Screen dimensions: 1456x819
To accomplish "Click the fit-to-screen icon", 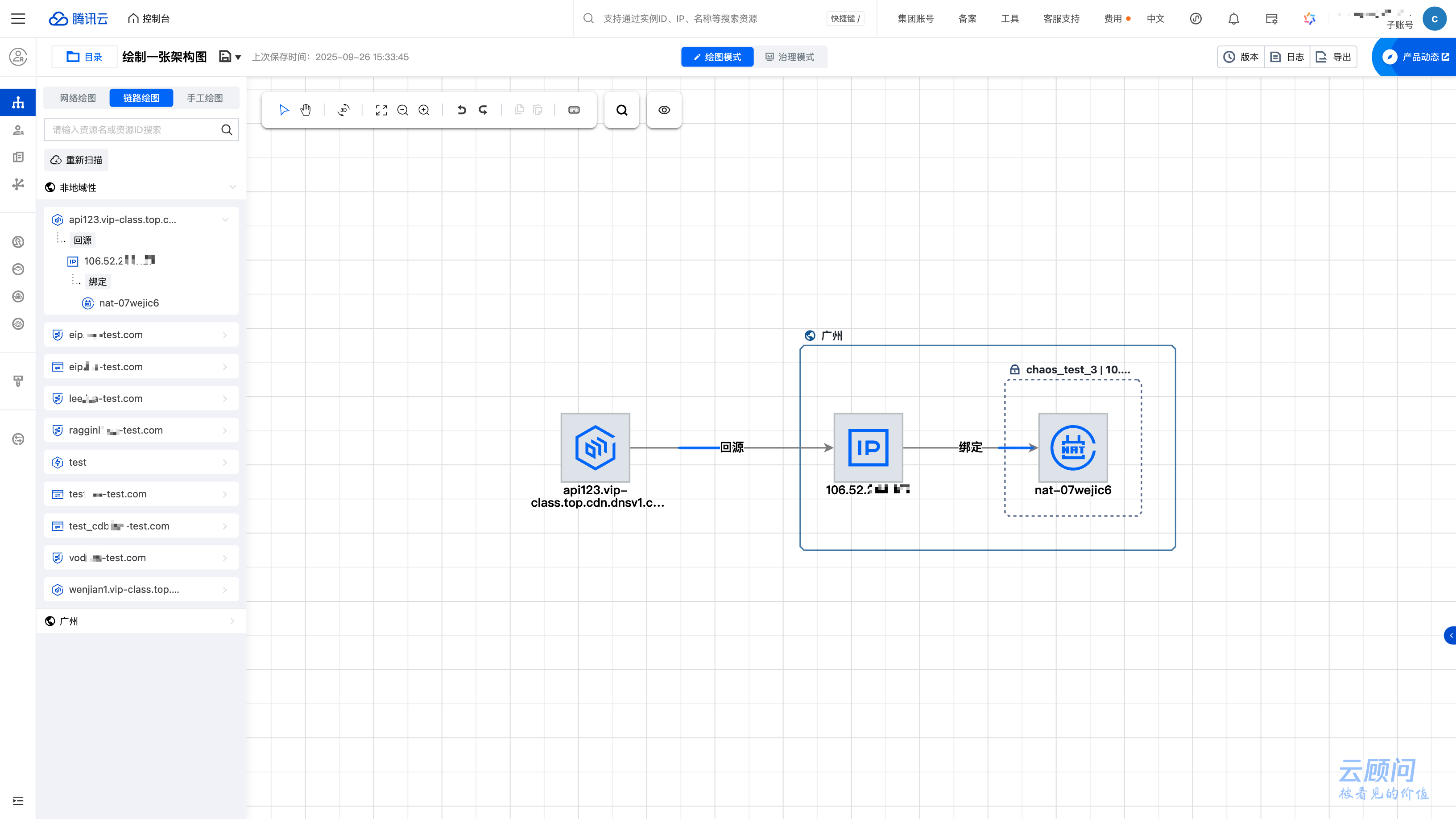I will click(381, 110).
